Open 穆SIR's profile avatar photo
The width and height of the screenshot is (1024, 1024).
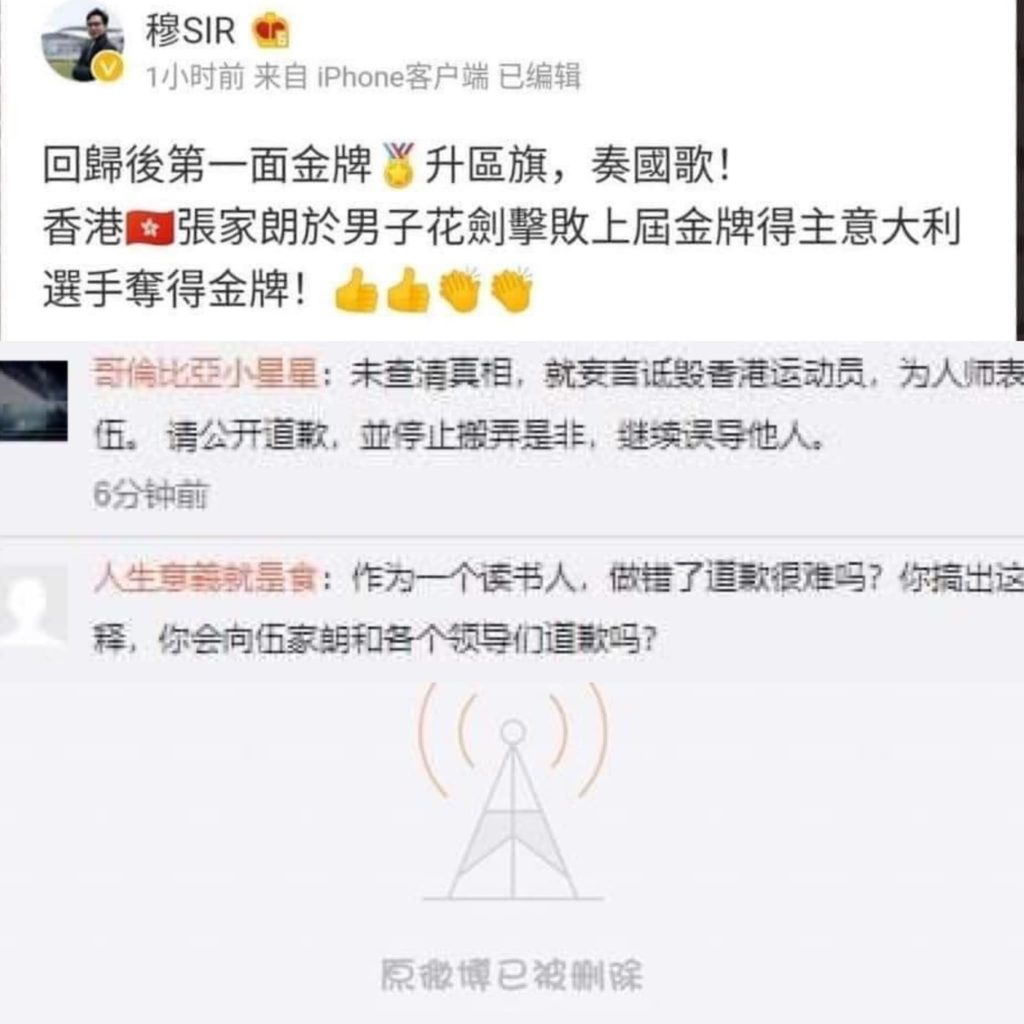[x=83, y=44]
